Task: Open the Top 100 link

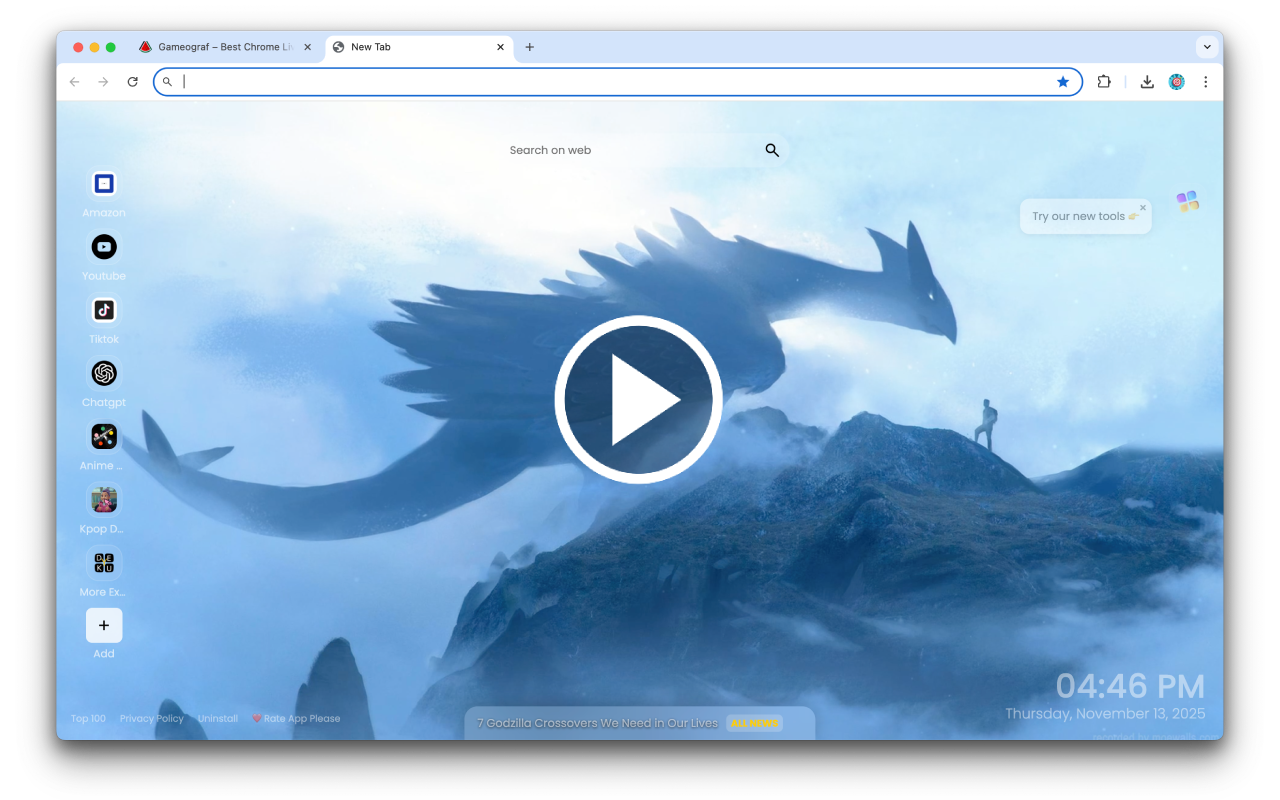Action: 88,718
